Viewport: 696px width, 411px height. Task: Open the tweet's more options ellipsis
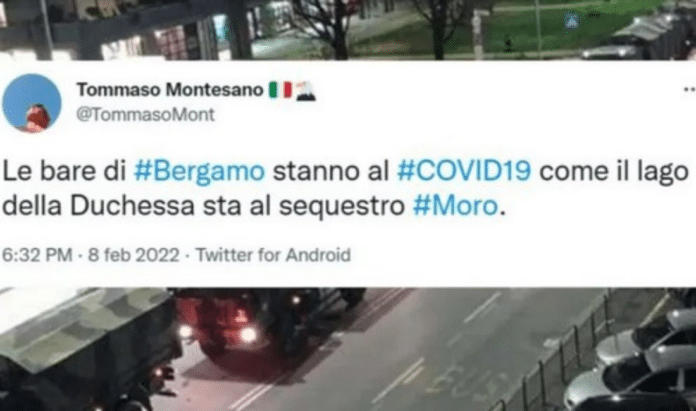pos(689,89)
